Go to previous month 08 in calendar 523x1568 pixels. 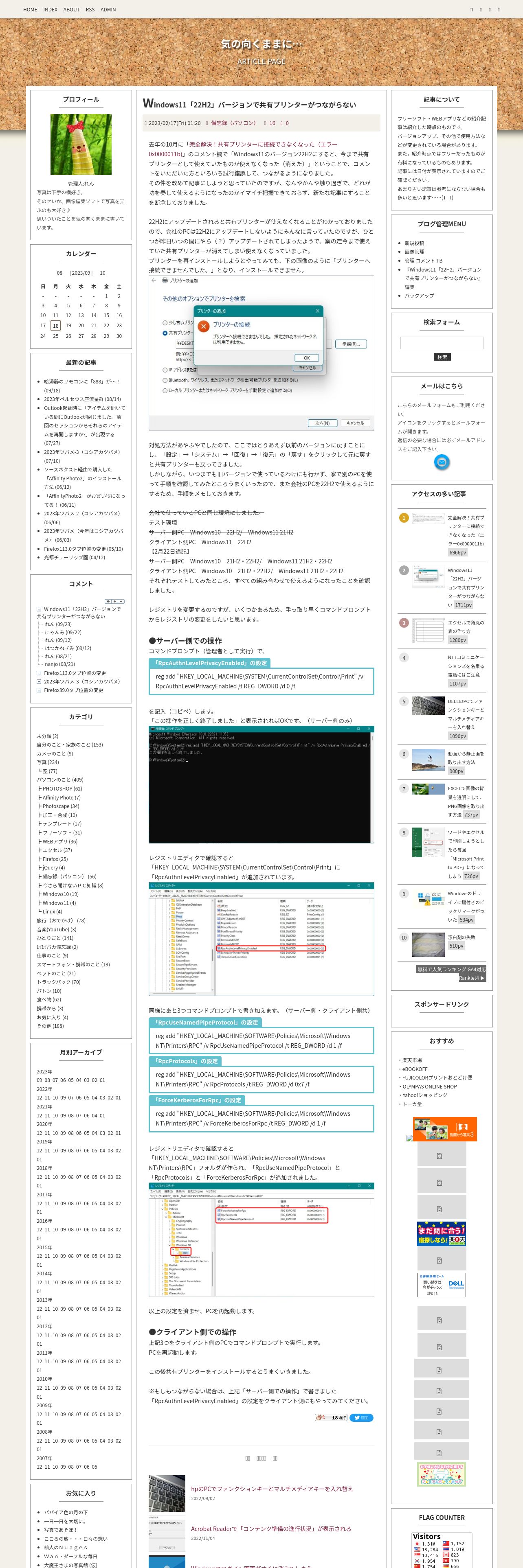(59, 273)
